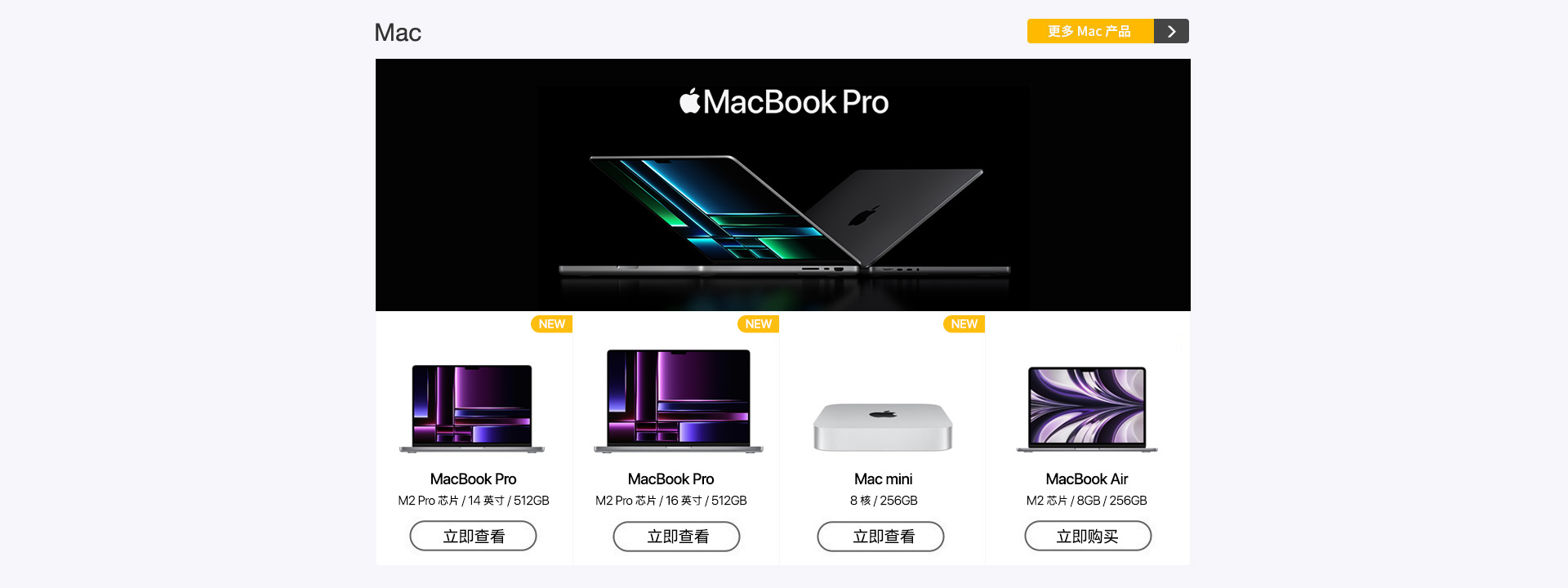
Task: Click 立即购买 under MacBook Air
Action: coord(1088,536)
